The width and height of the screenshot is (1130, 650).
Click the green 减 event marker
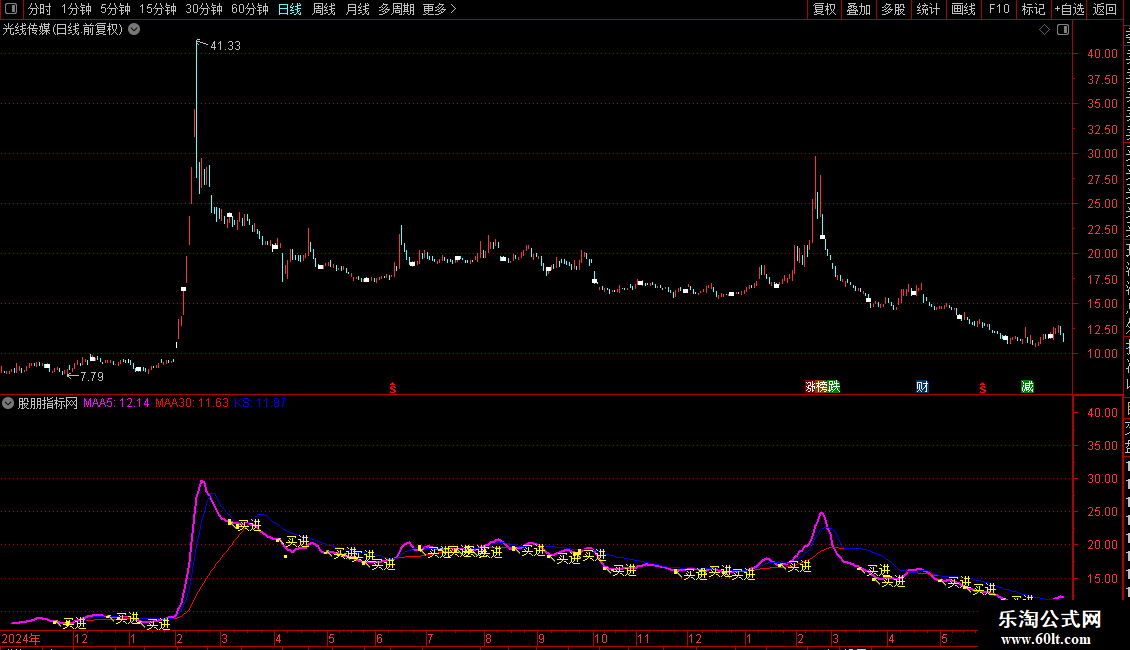(x=1028, y=387)
